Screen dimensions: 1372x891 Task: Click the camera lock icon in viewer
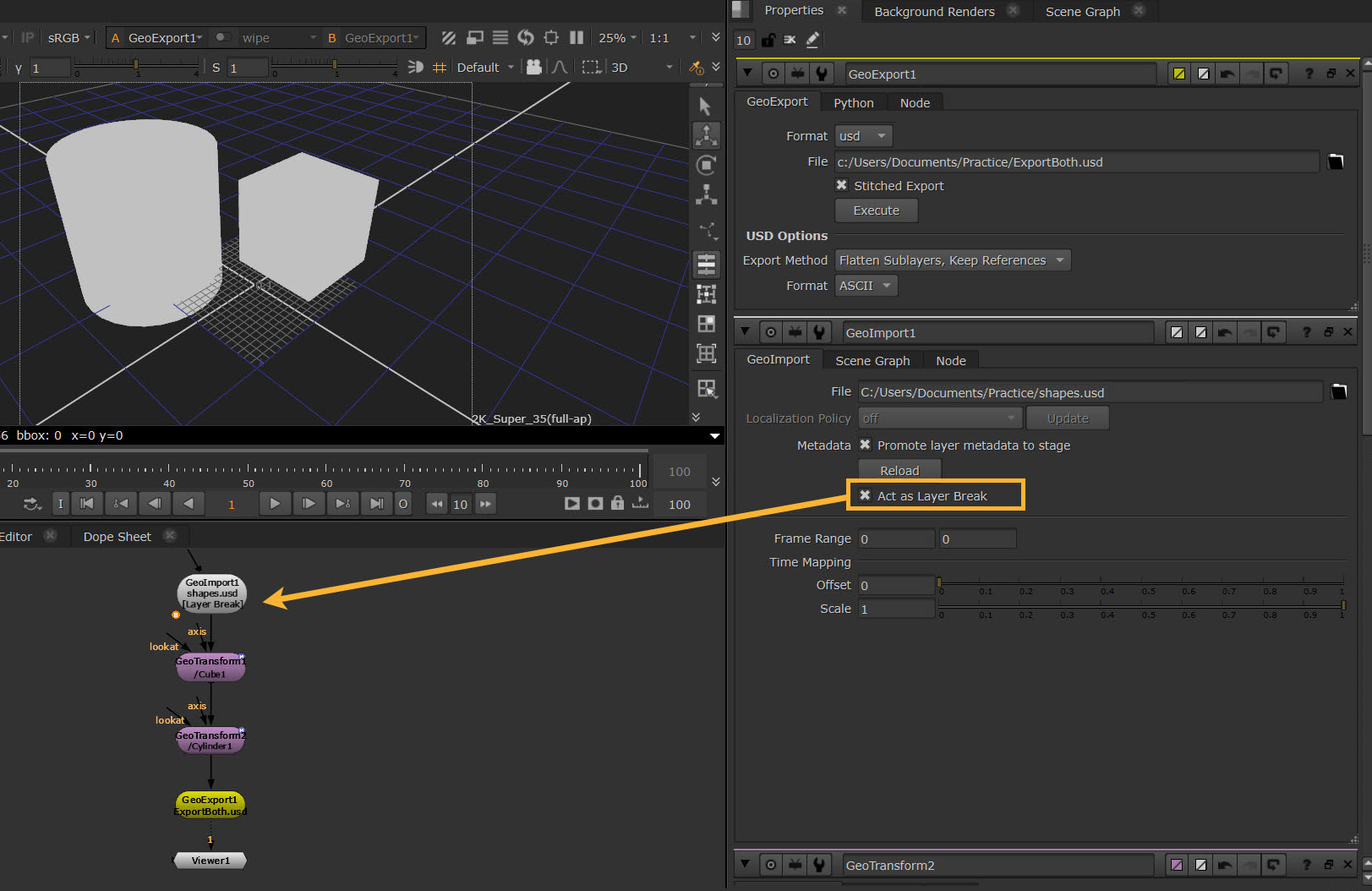click(533, 67)
